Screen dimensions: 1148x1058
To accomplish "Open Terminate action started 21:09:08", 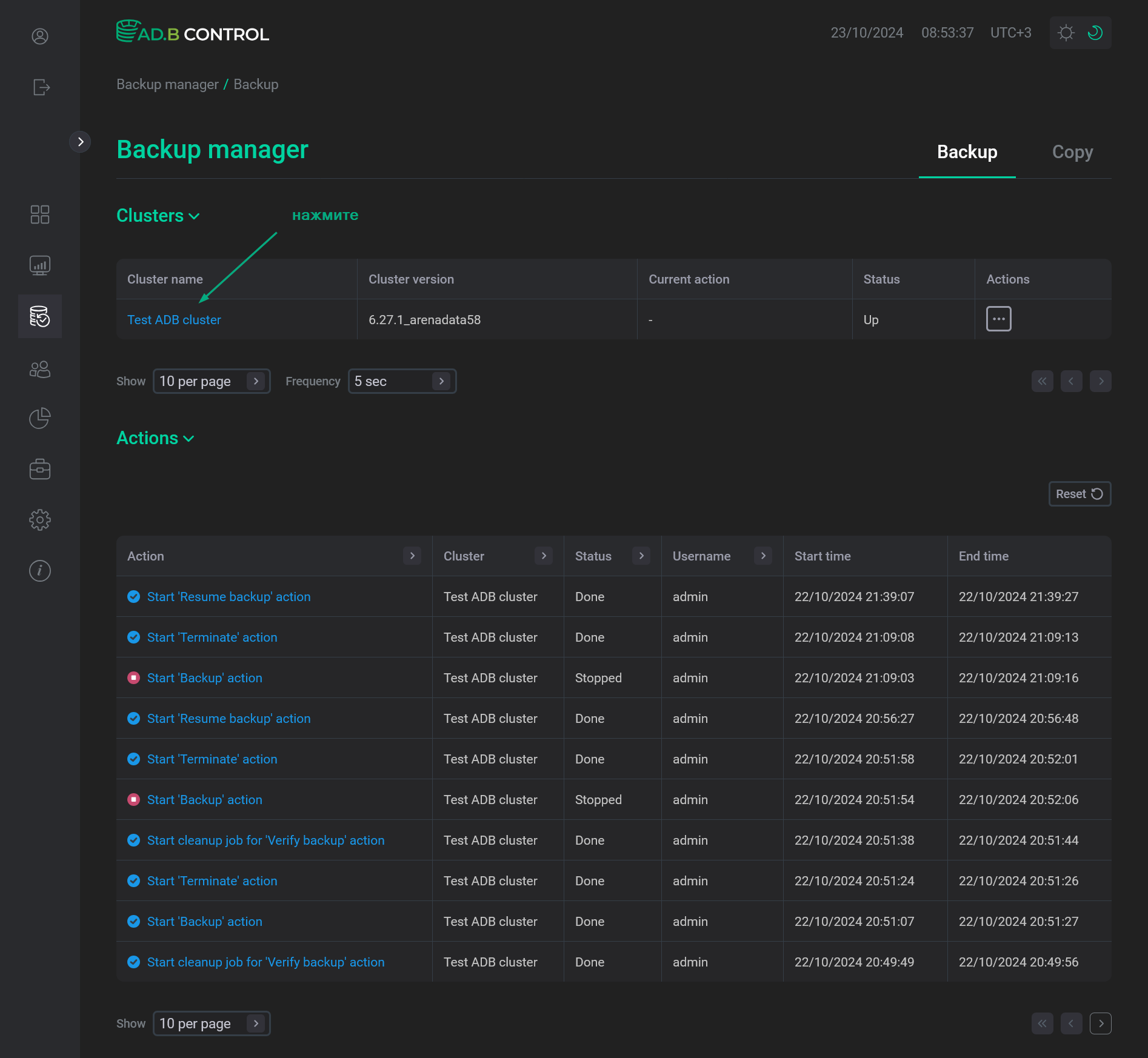I will (212, 637).
